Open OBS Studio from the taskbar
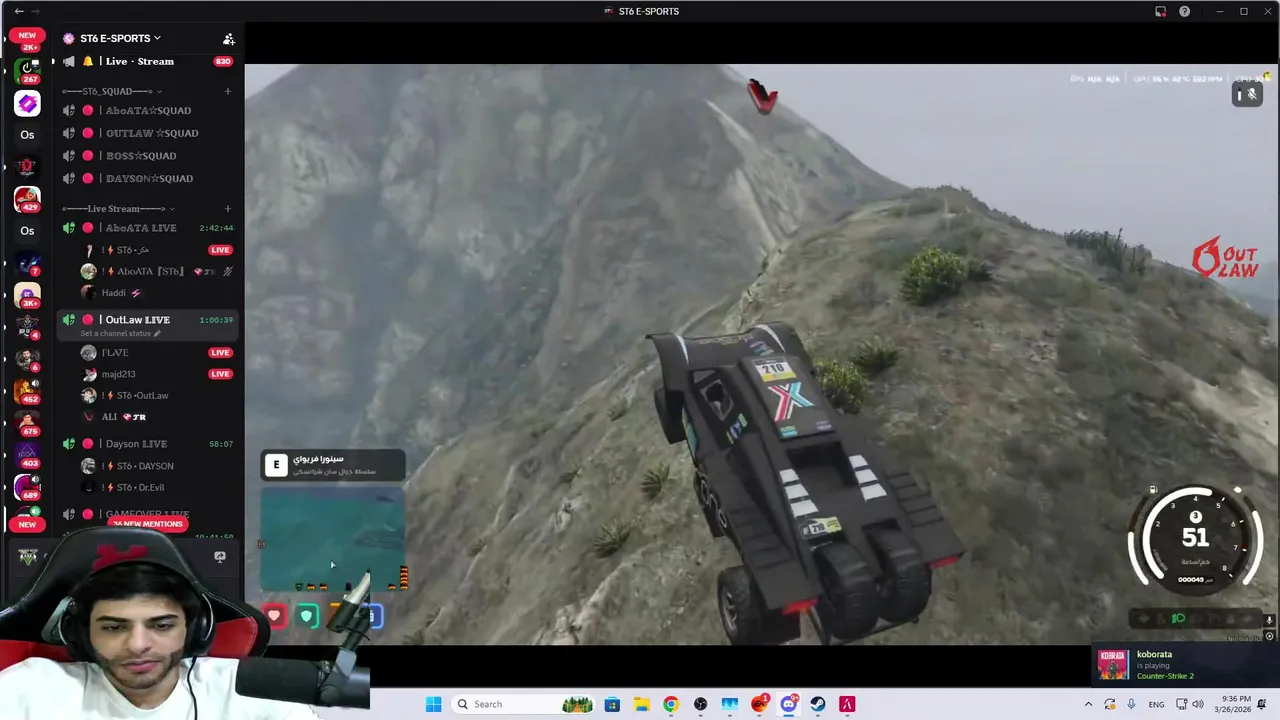1280x720 pixels. (x=700, y=704)
